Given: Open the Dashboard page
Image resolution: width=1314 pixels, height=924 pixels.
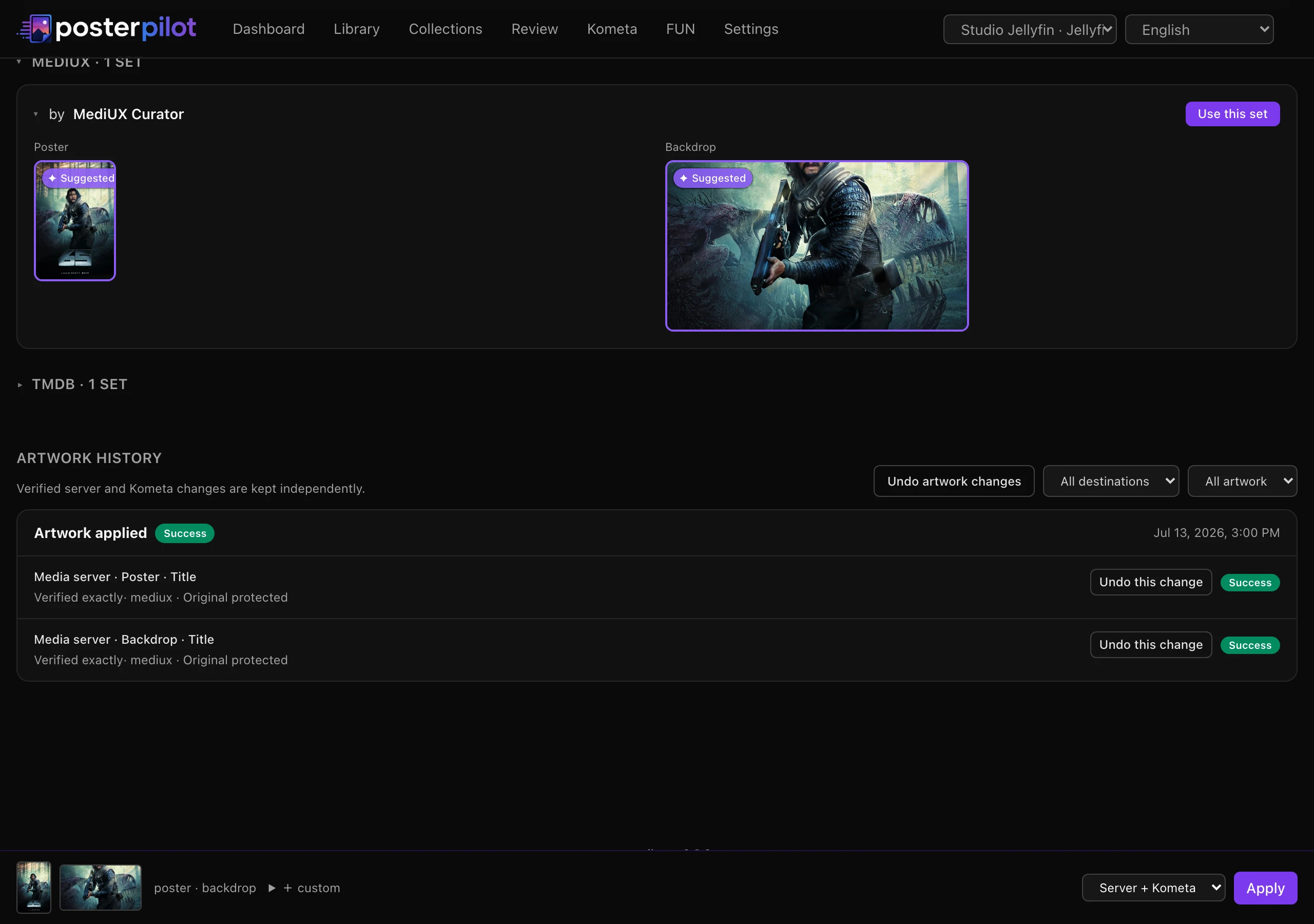Looking at the screenshot, I should point(268,29).
